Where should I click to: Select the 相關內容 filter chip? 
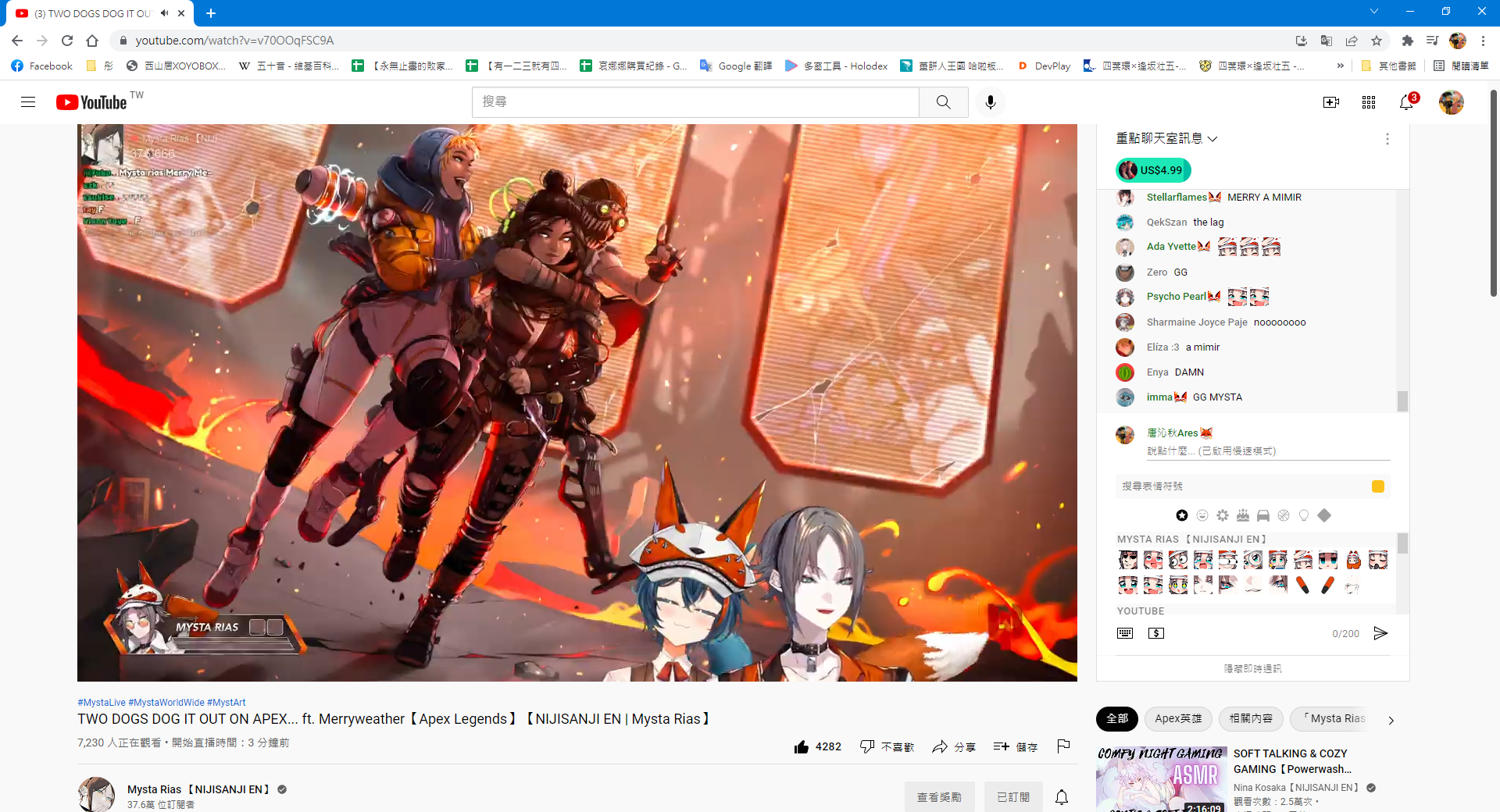point(1251,718)
